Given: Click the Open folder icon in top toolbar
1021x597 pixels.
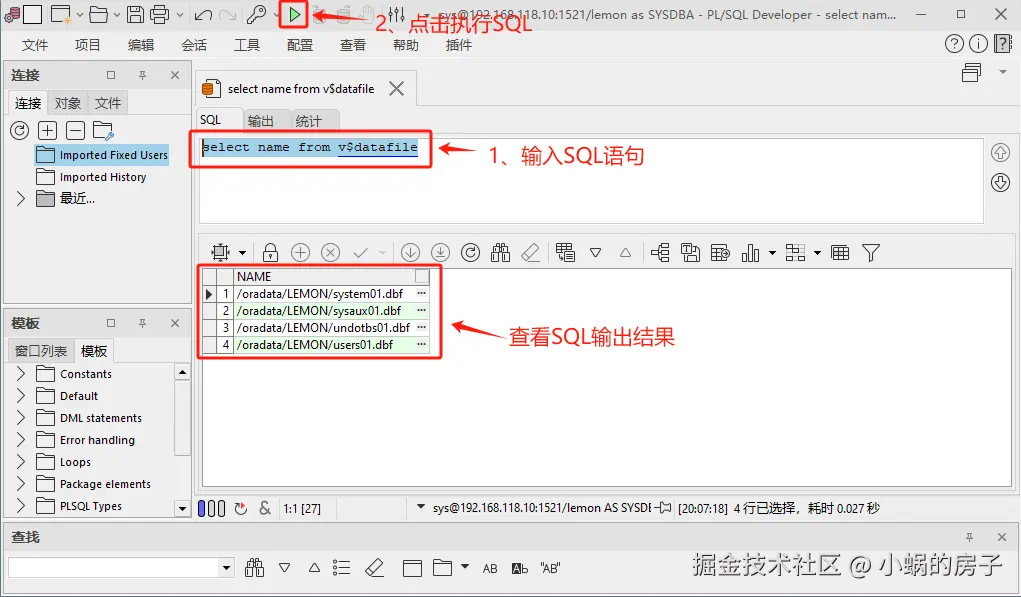Looking at the screenshot, I should [x=98, y=14].
